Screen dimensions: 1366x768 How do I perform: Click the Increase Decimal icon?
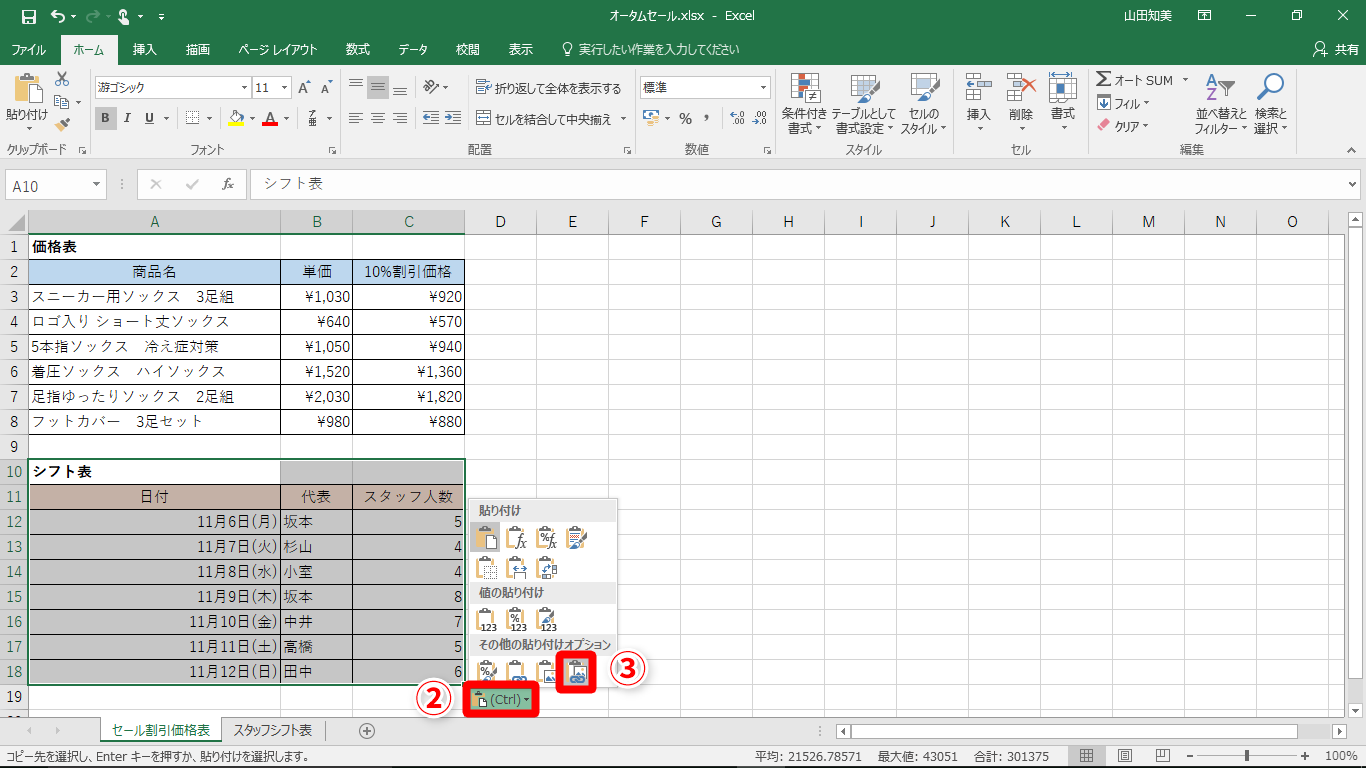tap(738, 118)
